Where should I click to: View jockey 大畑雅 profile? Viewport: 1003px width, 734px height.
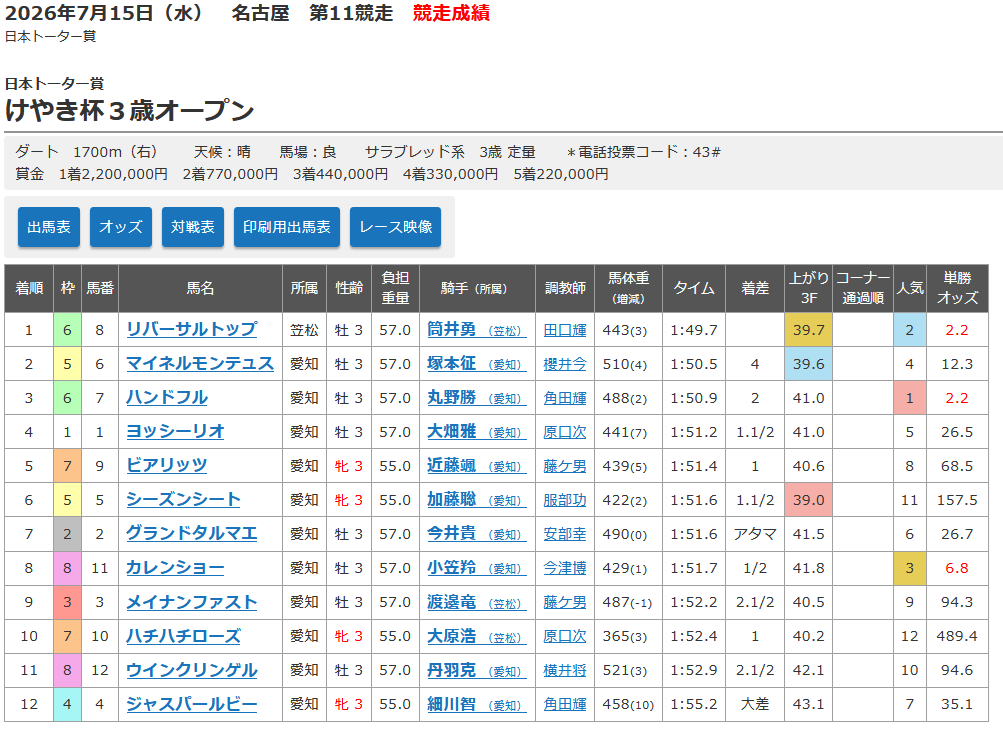477,431
